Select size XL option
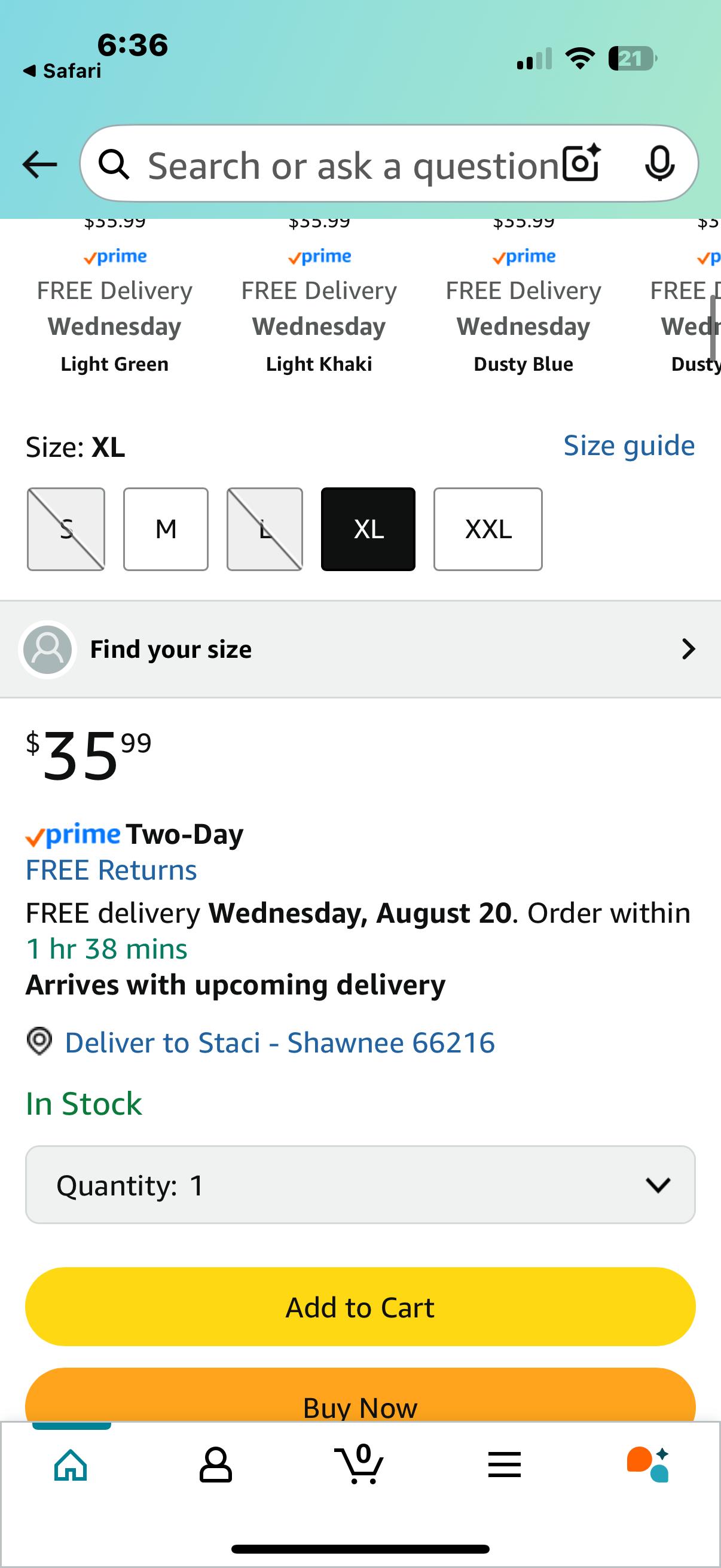The image size is (721, 1568). tap(368, 529)
